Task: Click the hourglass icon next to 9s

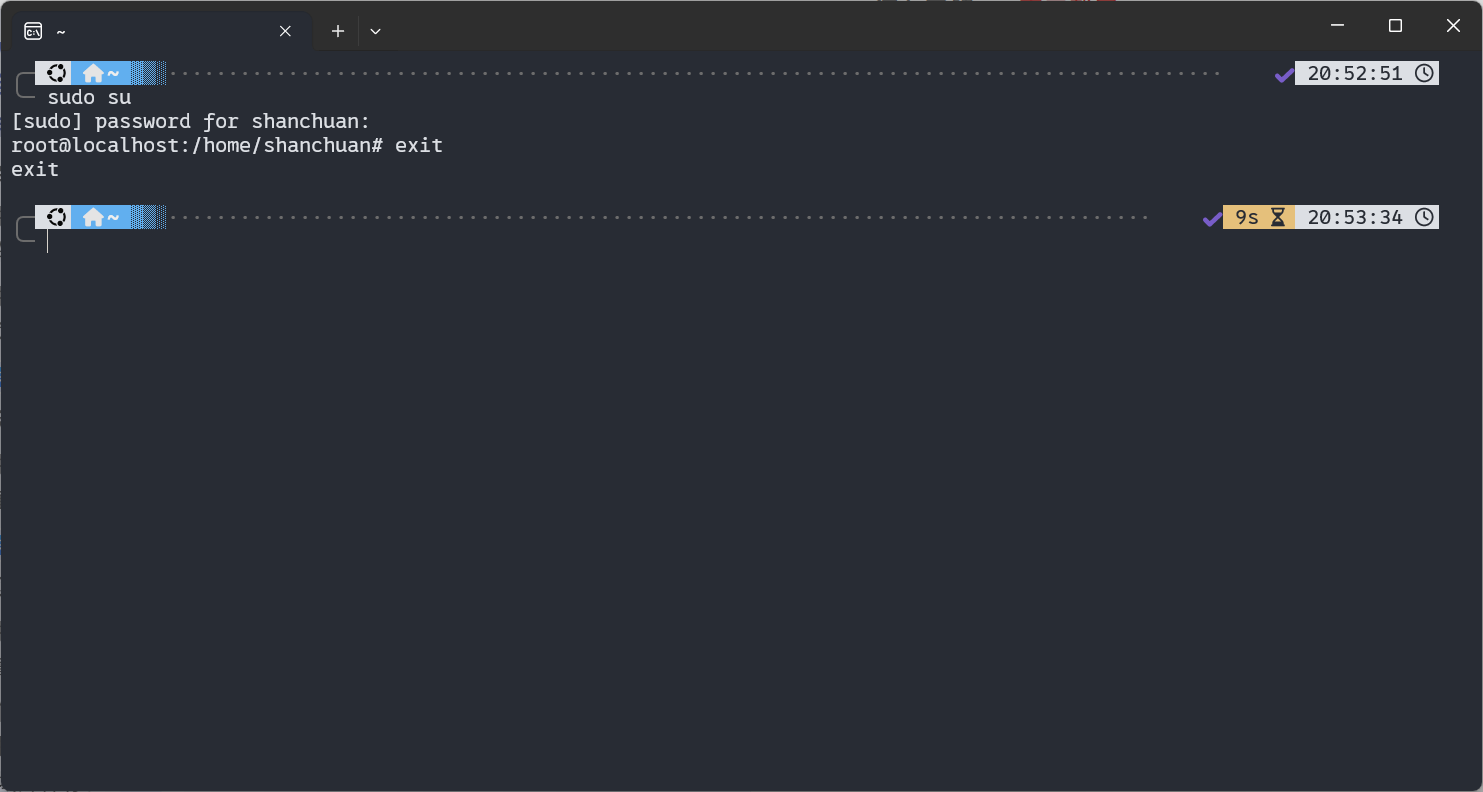Action: point(1277,217)
